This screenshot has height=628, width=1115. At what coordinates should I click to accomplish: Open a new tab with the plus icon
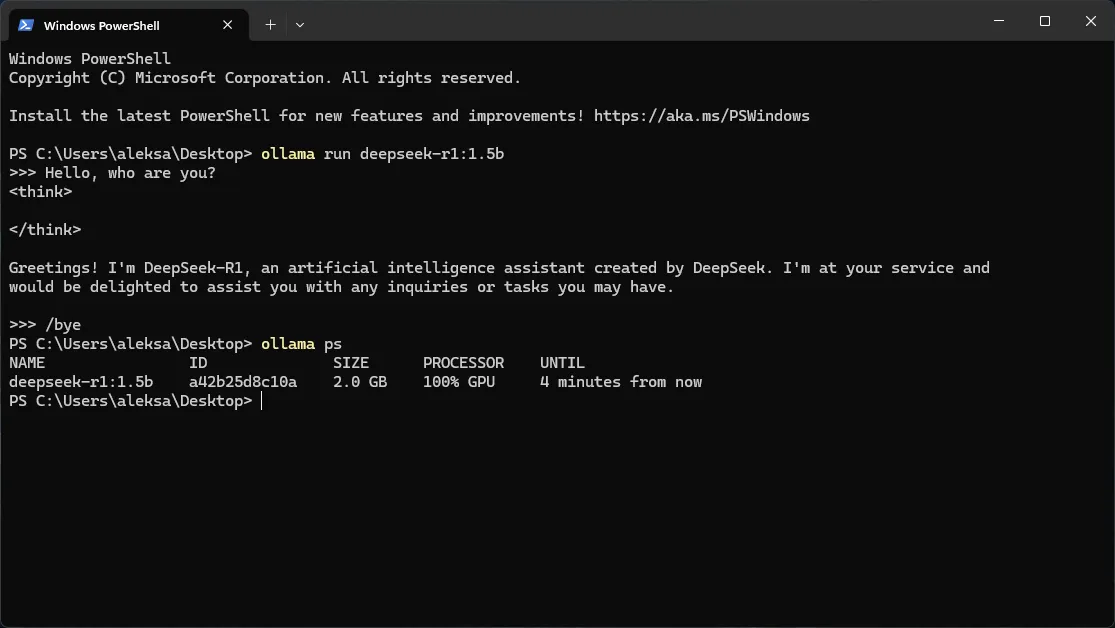point(269,24)
